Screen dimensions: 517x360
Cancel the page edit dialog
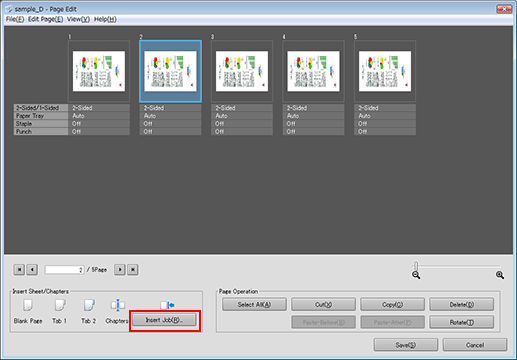point(475,345)
